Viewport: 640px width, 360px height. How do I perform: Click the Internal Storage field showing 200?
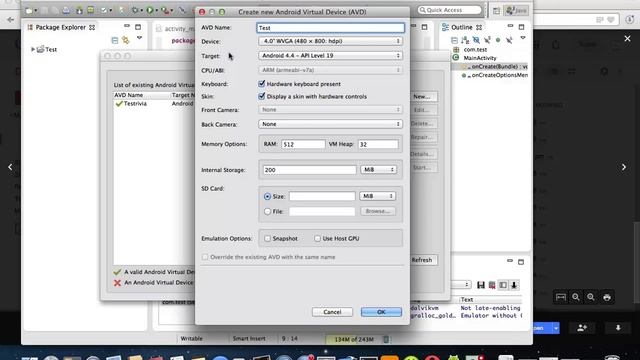pyautogui.click(x=310, y=169)
